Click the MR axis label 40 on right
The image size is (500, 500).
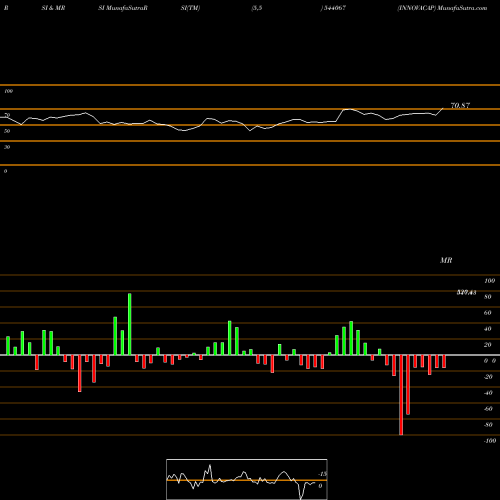point(488,329)
